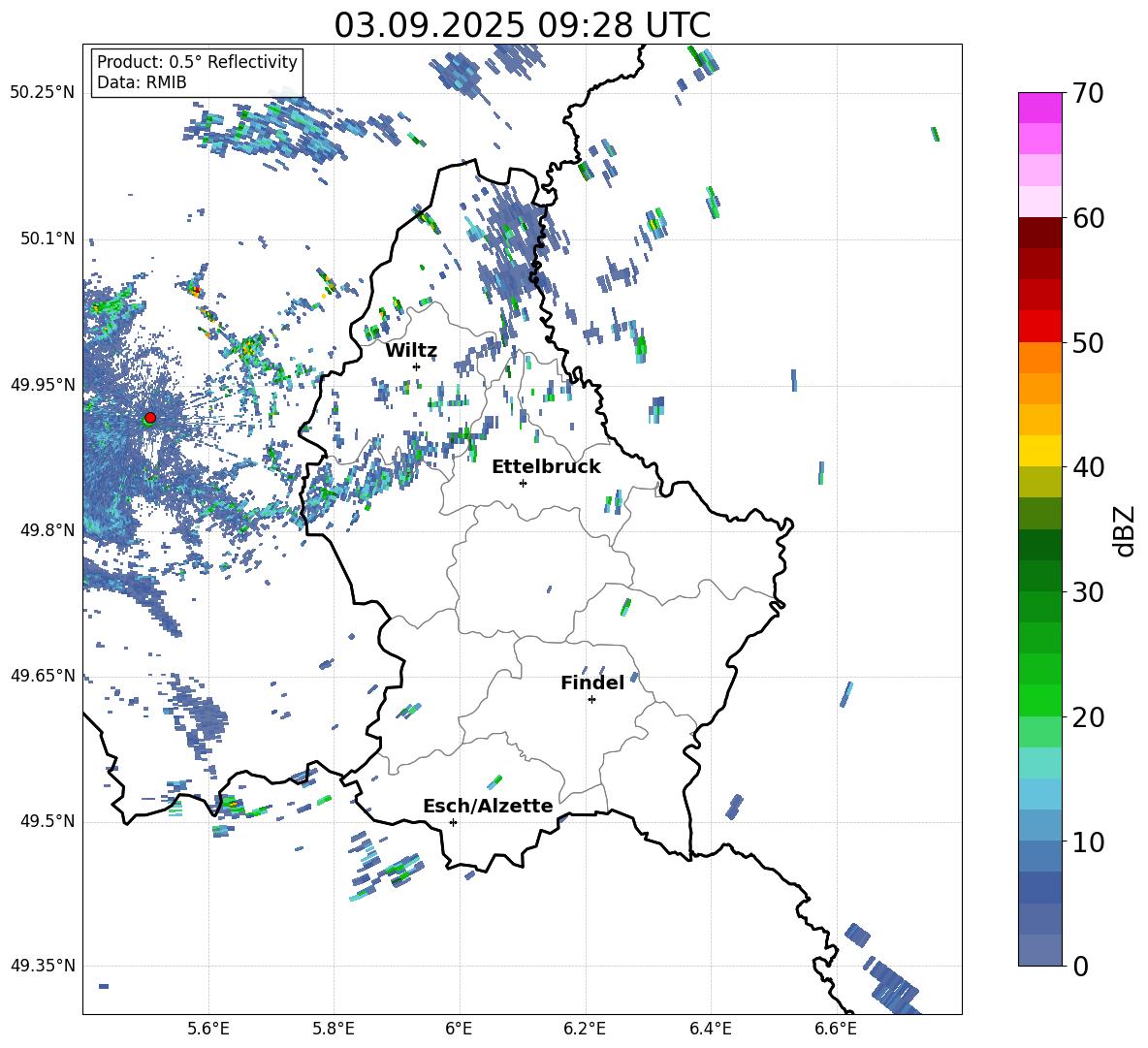Click the 49.95°N latitude label

(43, 385)
